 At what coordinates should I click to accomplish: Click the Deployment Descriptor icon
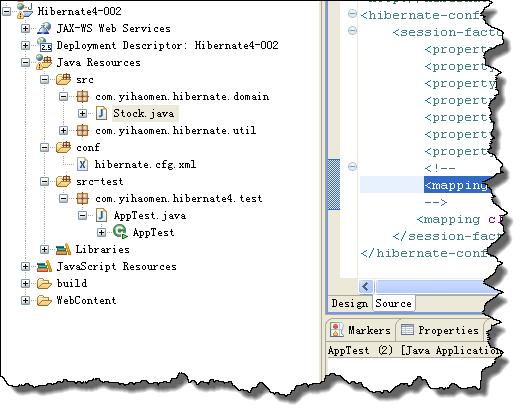click(44, 45)
